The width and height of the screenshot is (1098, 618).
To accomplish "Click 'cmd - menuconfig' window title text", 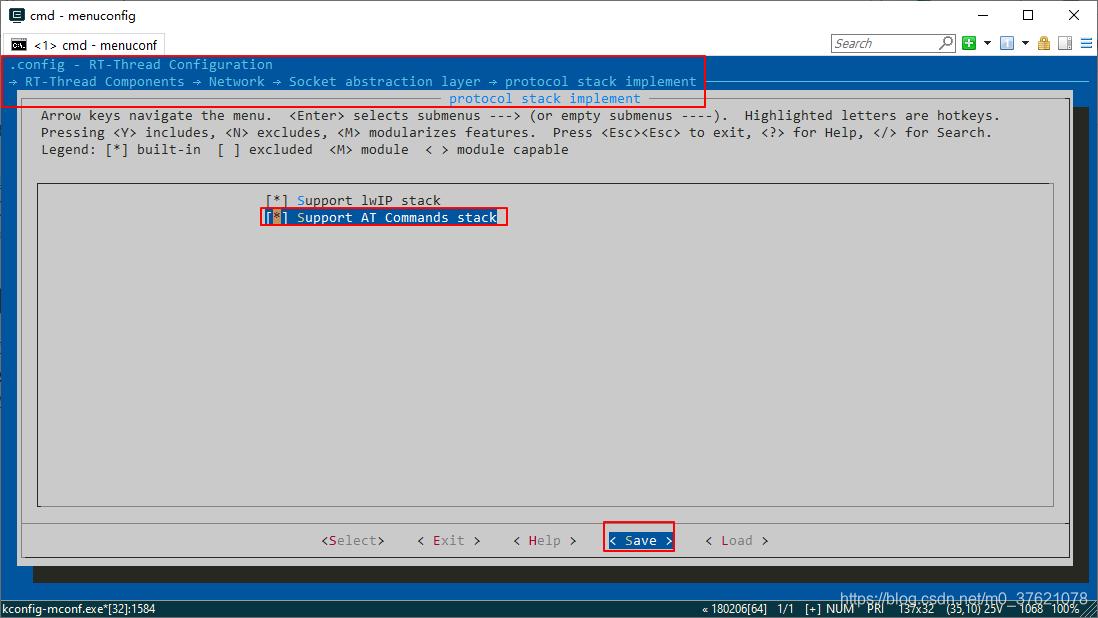I will (83, 15).
